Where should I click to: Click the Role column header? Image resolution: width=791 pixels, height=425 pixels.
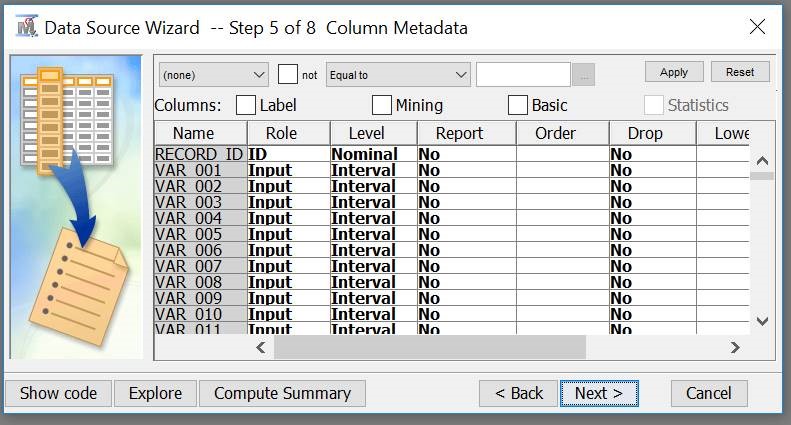tap(288, 133)
